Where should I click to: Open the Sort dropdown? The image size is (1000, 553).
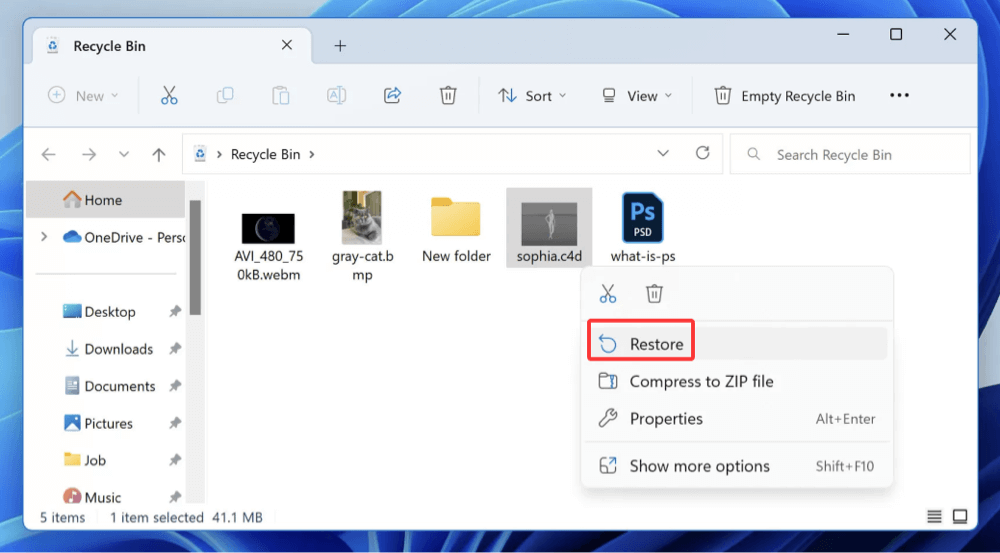tap(532, 96)
